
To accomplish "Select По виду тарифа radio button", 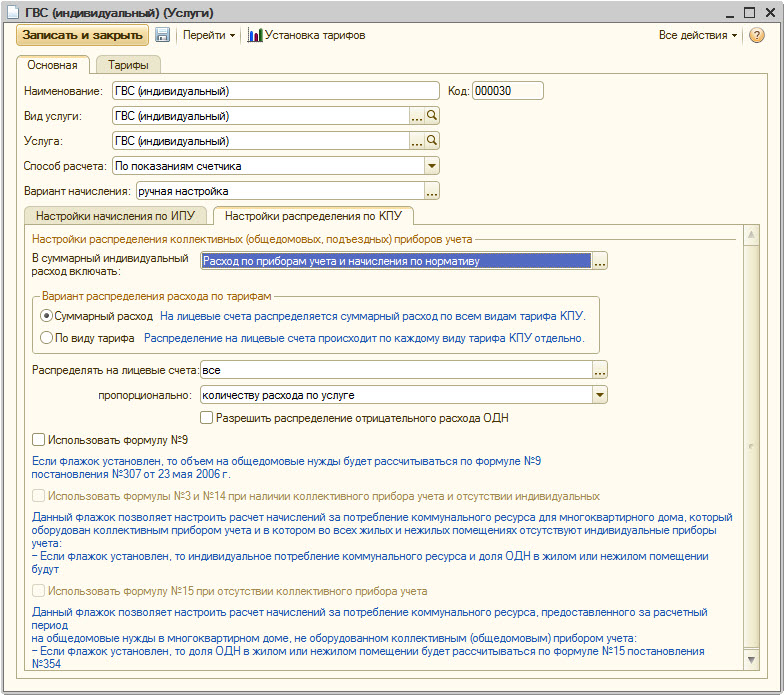I will click(46, 338).
